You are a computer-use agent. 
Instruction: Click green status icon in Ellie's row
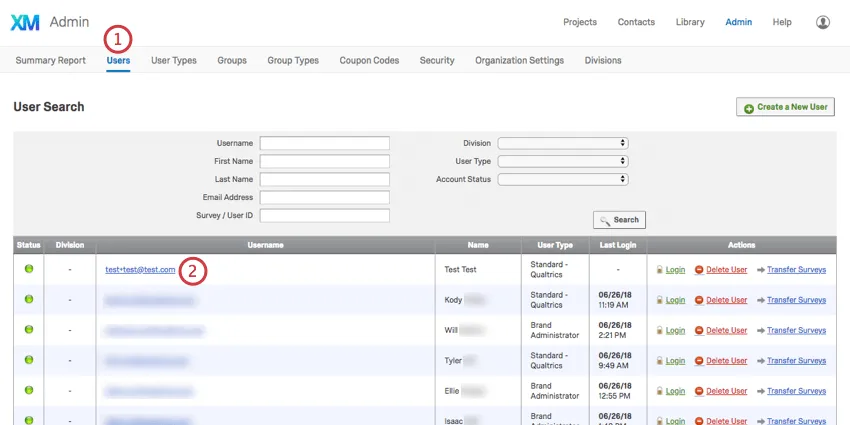pyautogui.click(x=28, y=389)
